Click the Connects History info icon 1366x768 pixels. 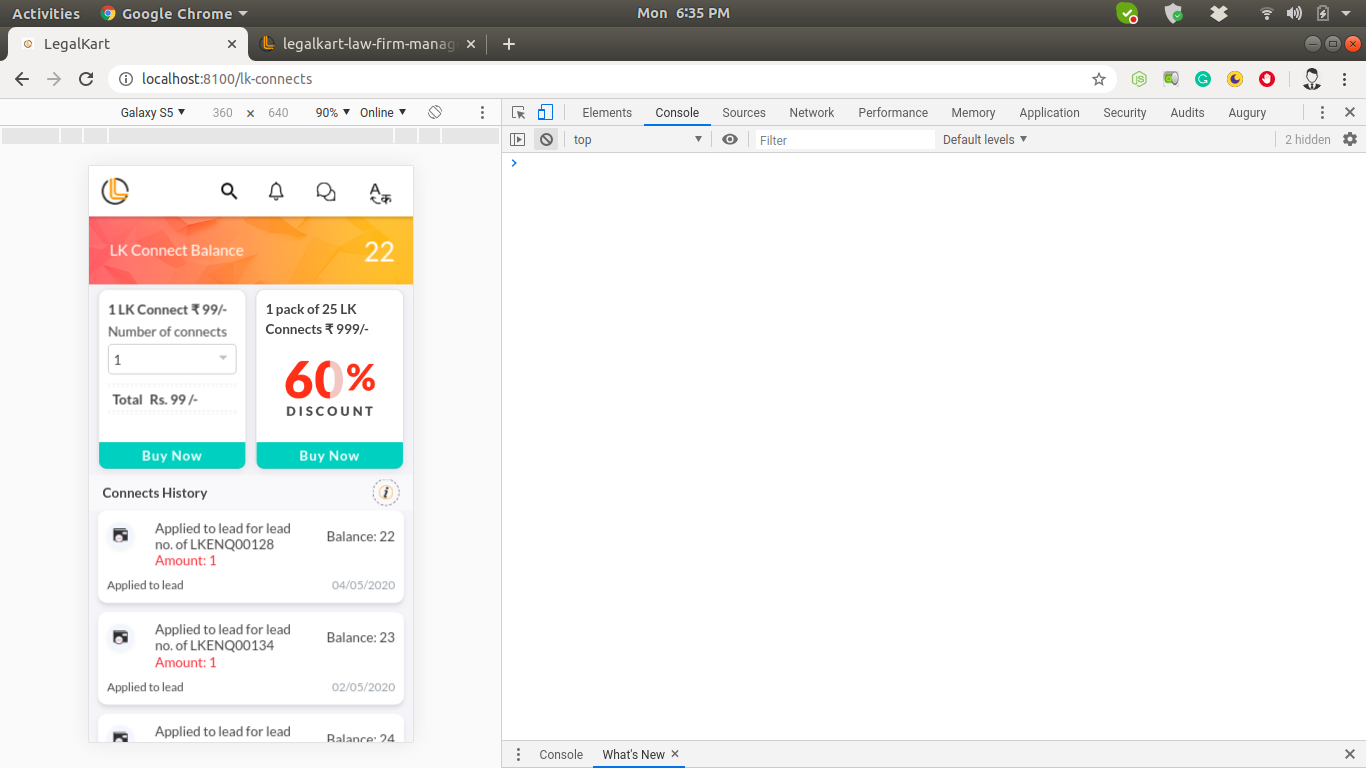(x=386, y=492)
